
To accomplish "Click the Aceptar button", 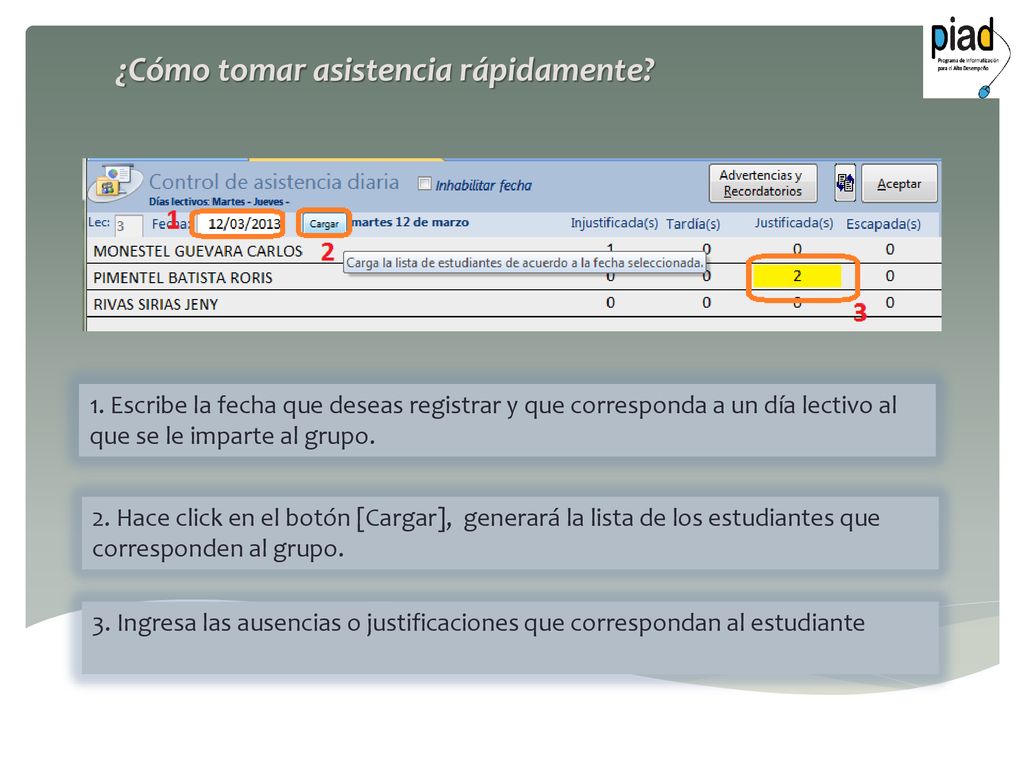I will 899,184.
